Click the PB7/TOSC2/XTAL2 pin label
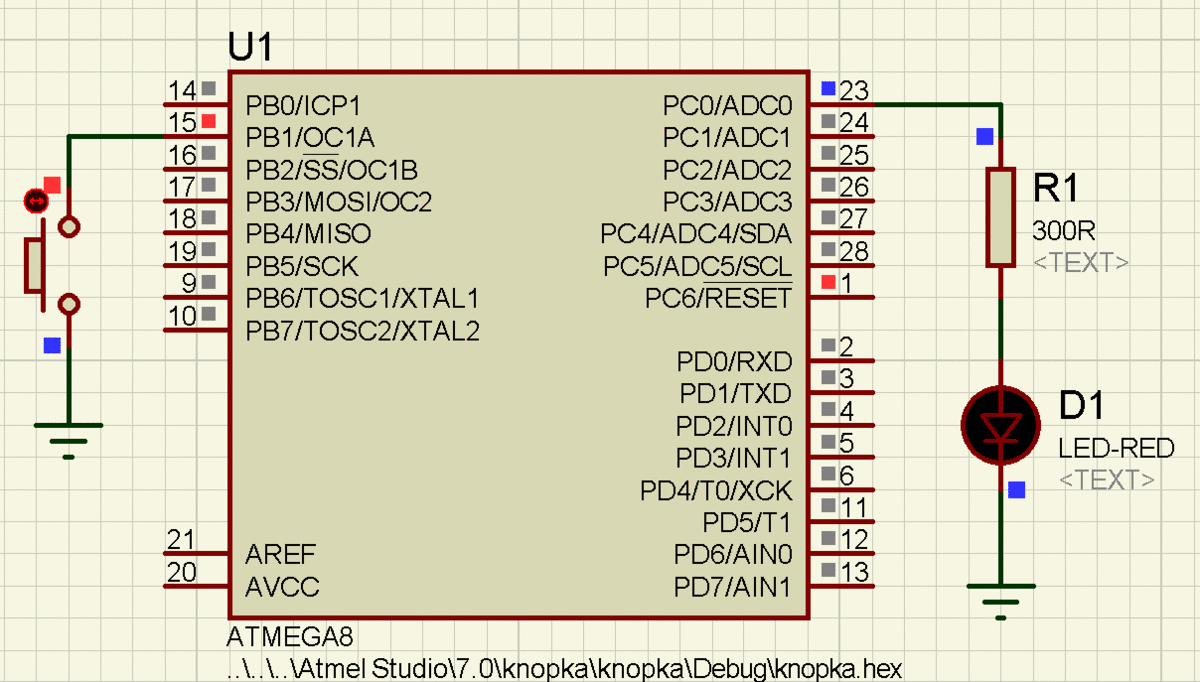This screenshot has width=1200, height=682. (x=363, y=330)
